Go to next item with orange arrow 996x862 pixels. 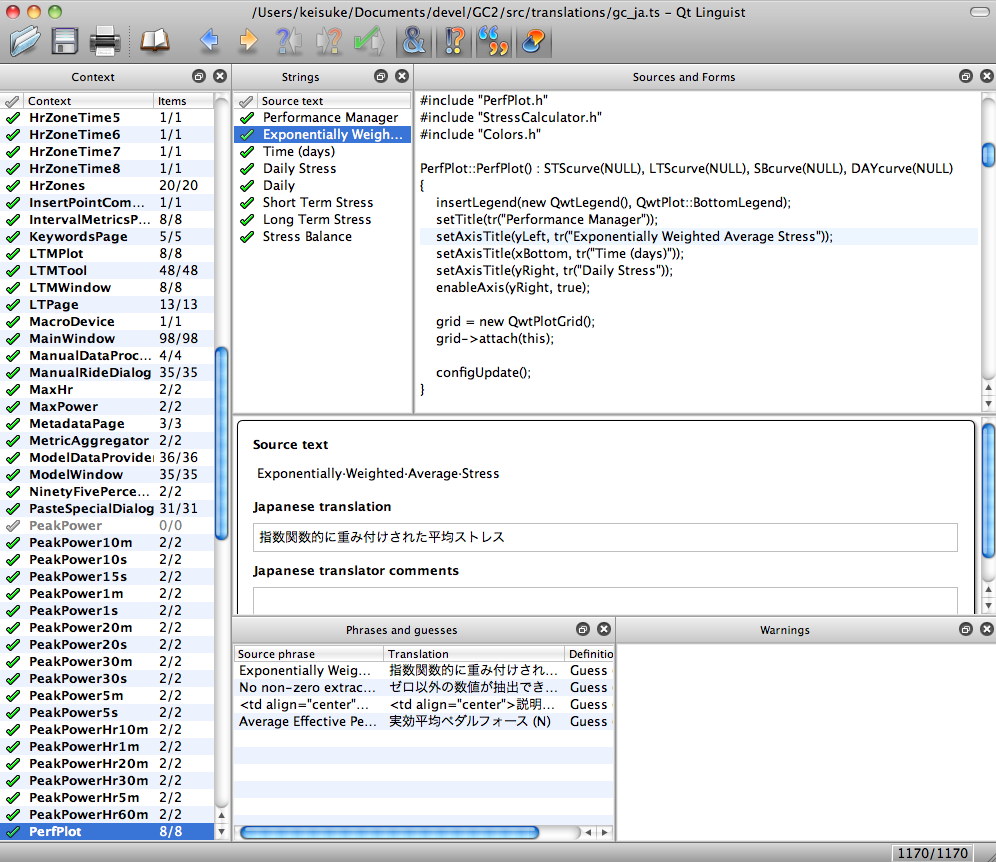[x=248, y=41]
